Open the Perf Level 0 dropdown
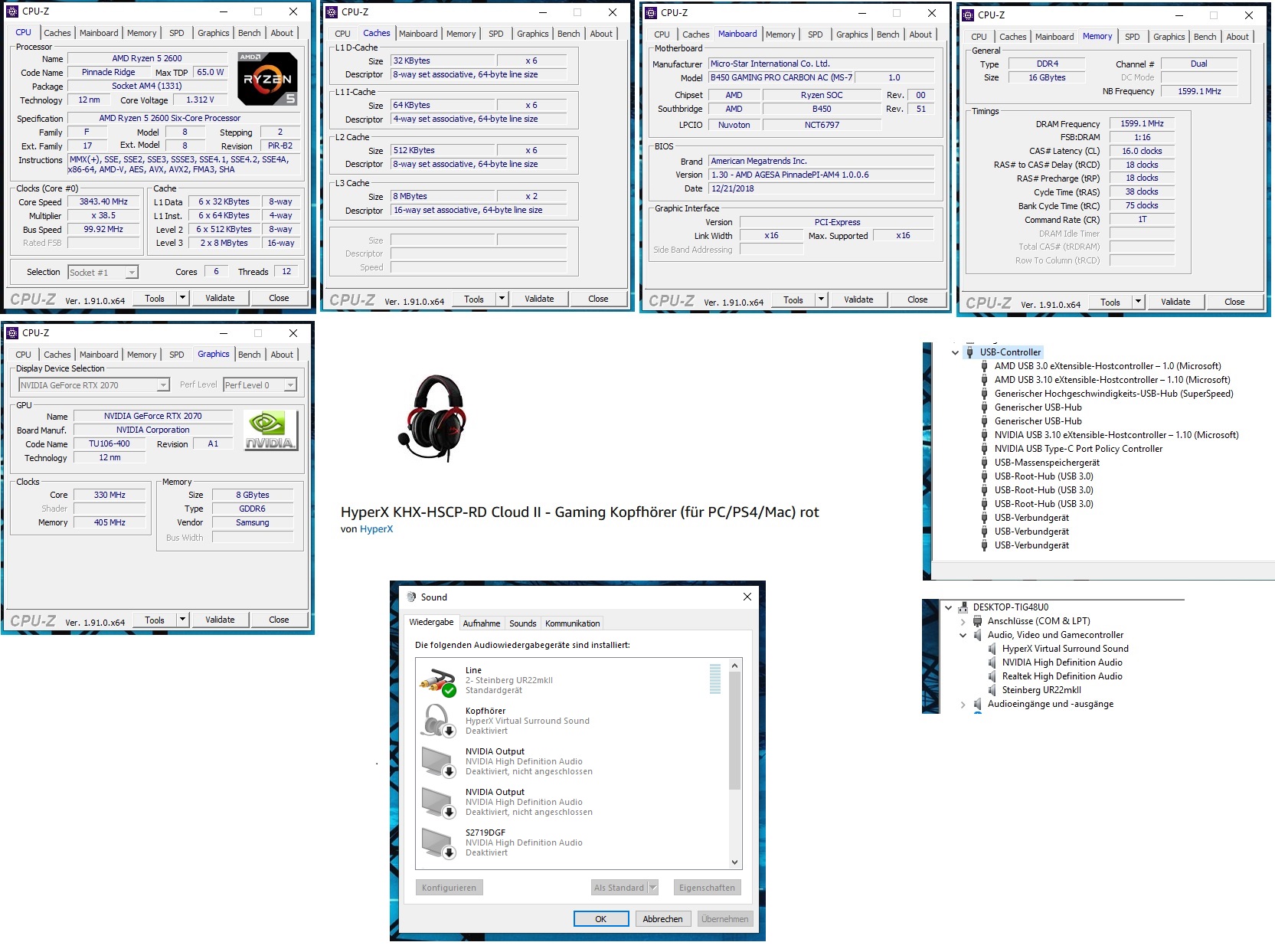This screenshot has height=952, width=1275. pos(290,385)
